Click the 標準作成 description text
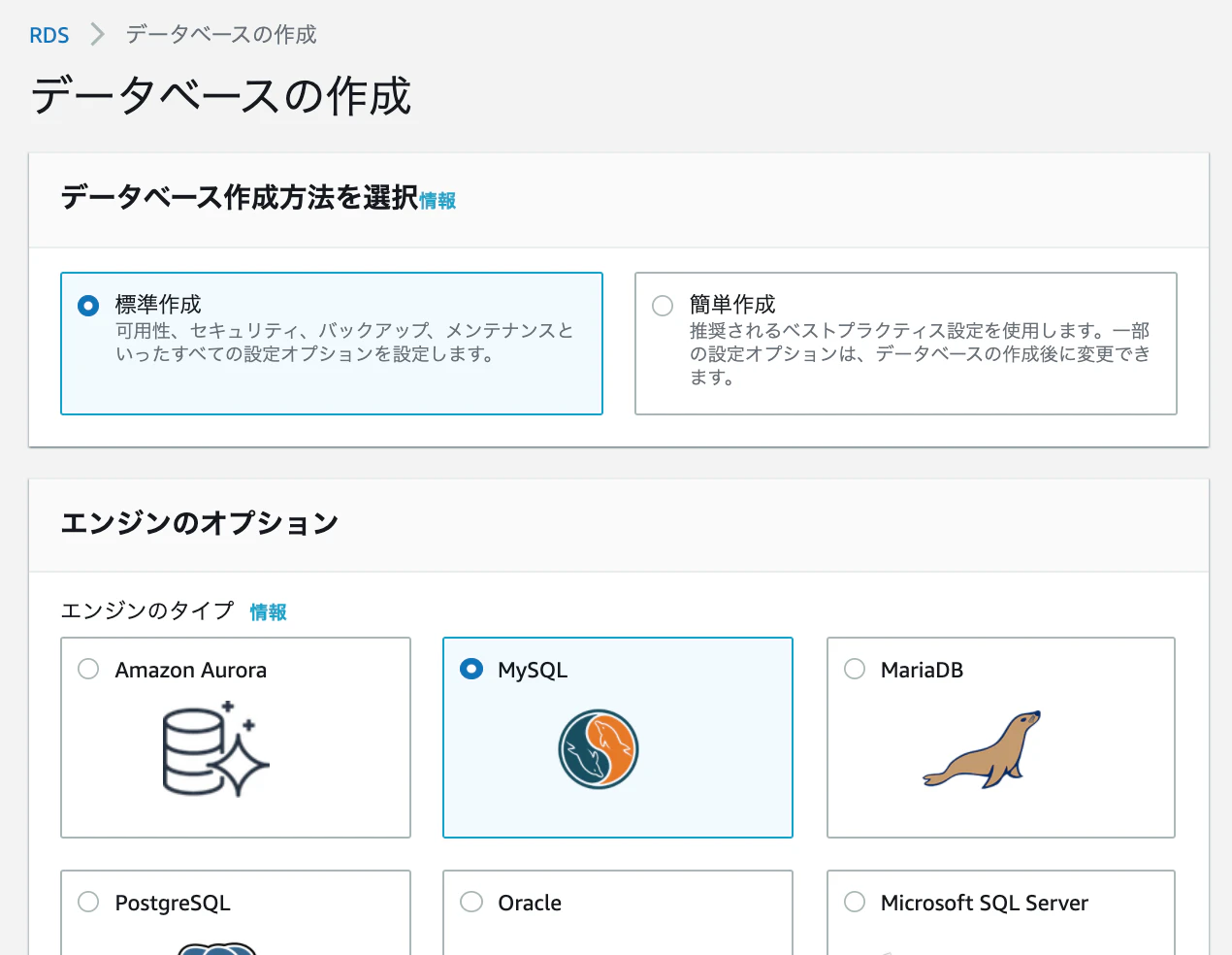The image size is (1232, 955). point(344,343)
